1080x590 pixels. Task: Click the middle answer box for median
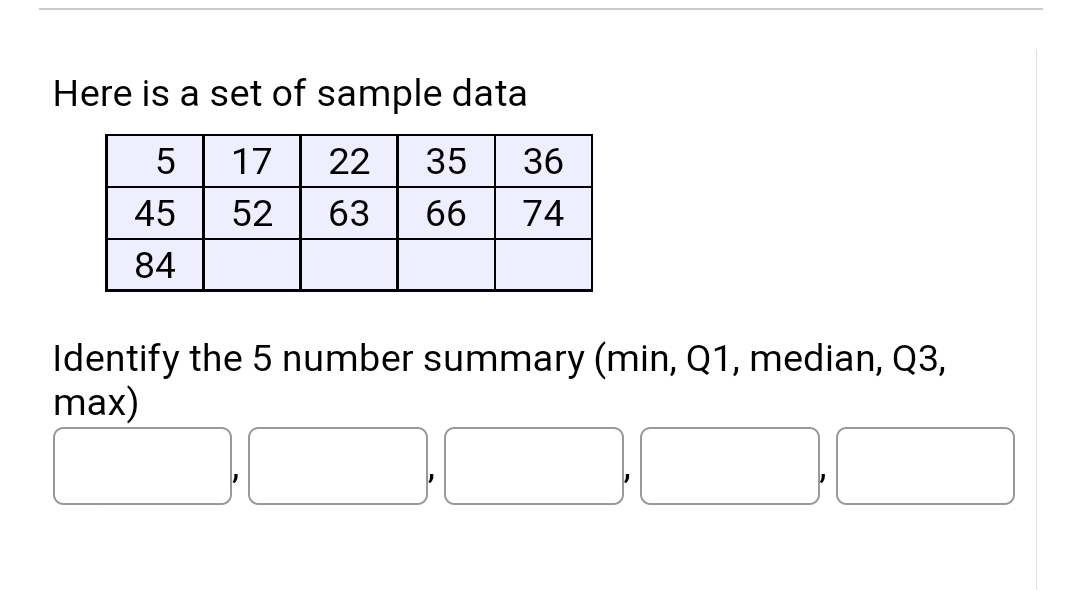534,466
